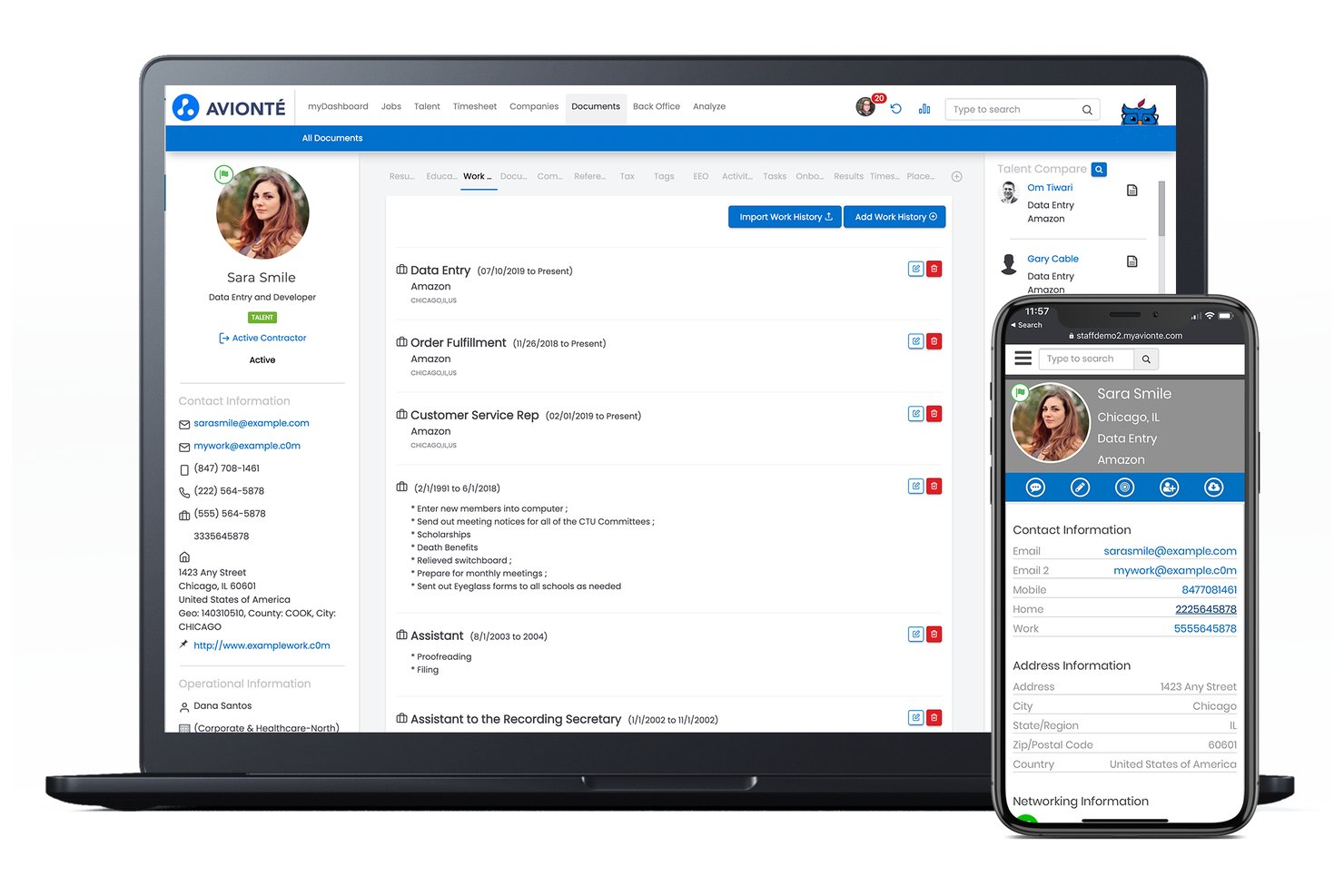Switch to the EEO tab
Screen dimensions: 1344x896
coord(701,177)
